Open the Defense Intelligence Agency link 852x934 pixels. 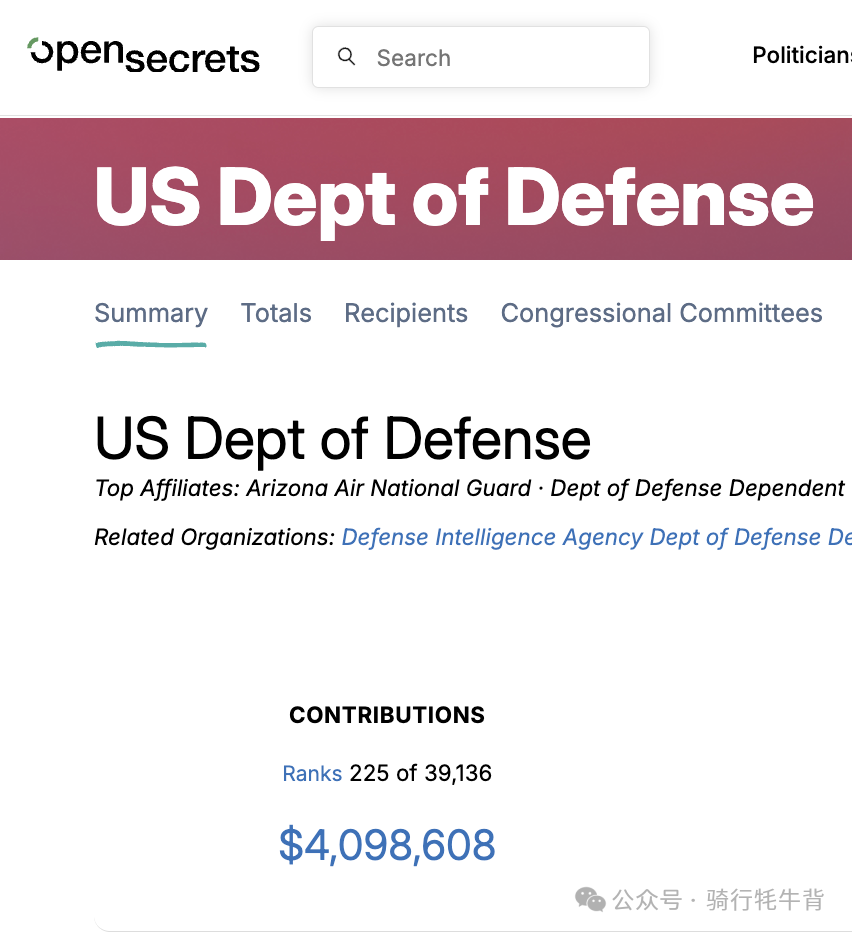pos(492,537)
